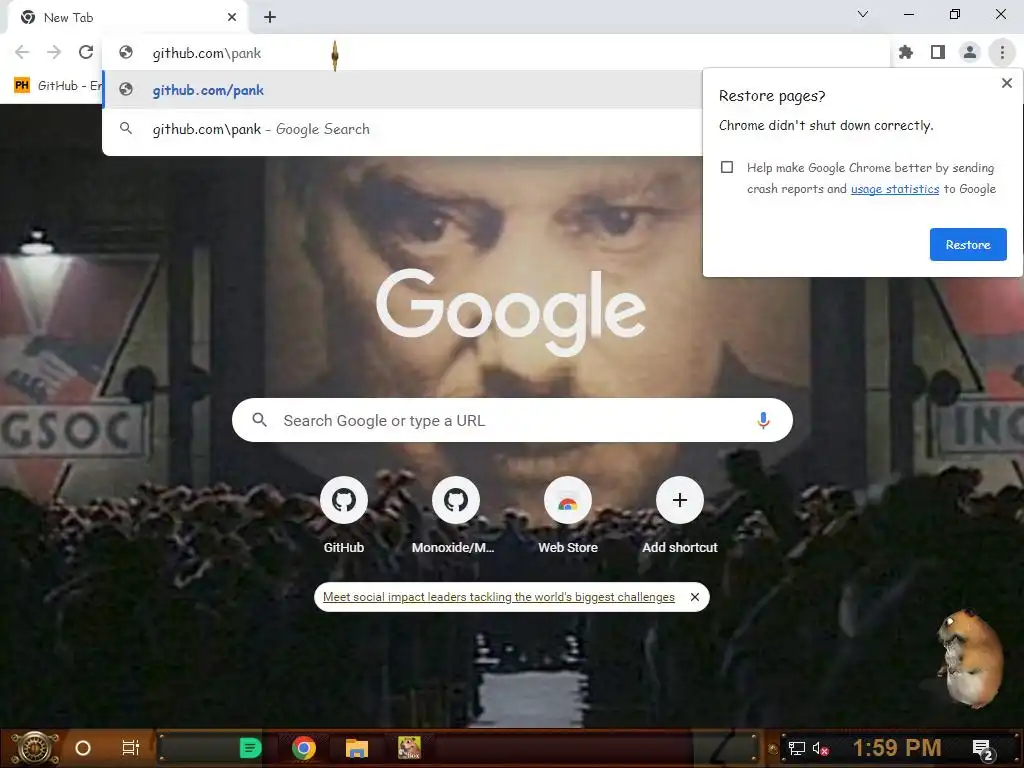Open Cortana circle icon on taskbar
The height and width of the screenshot is (768, 1024).
point(83,748)
